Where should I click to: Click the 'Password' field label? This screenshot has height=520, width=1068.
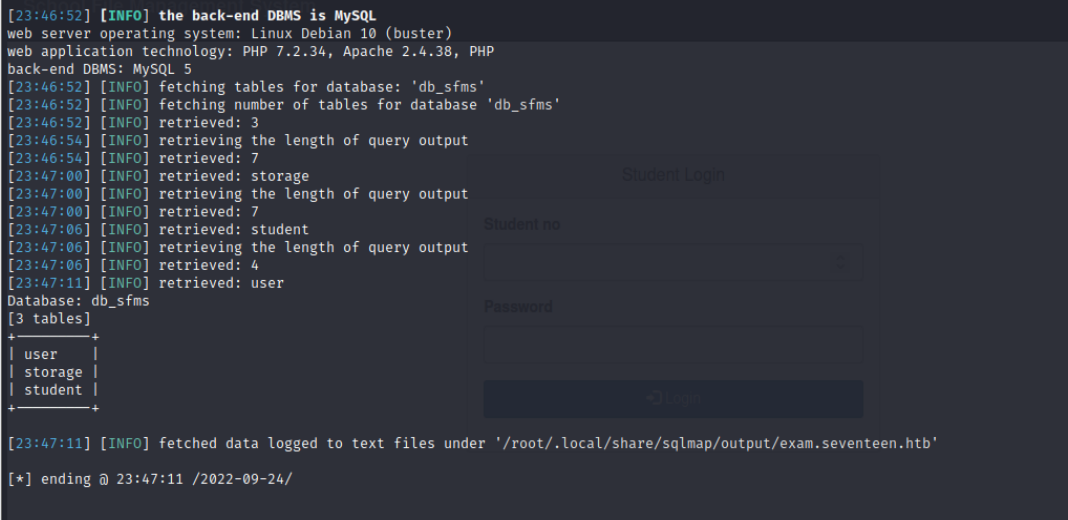pos(518,307)
